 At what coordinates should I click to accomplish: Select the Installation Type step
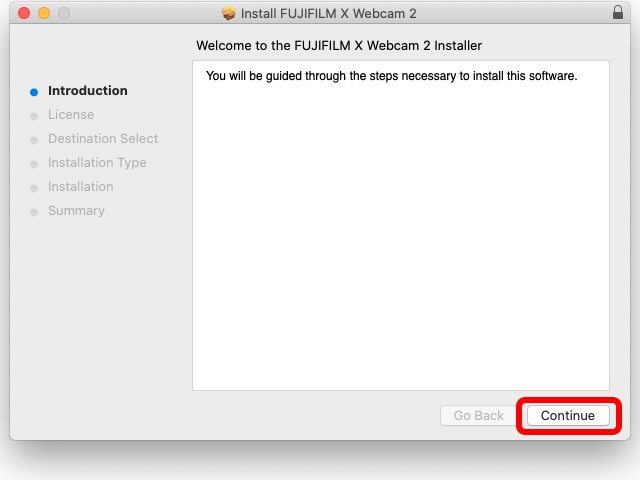click(97, 163)
